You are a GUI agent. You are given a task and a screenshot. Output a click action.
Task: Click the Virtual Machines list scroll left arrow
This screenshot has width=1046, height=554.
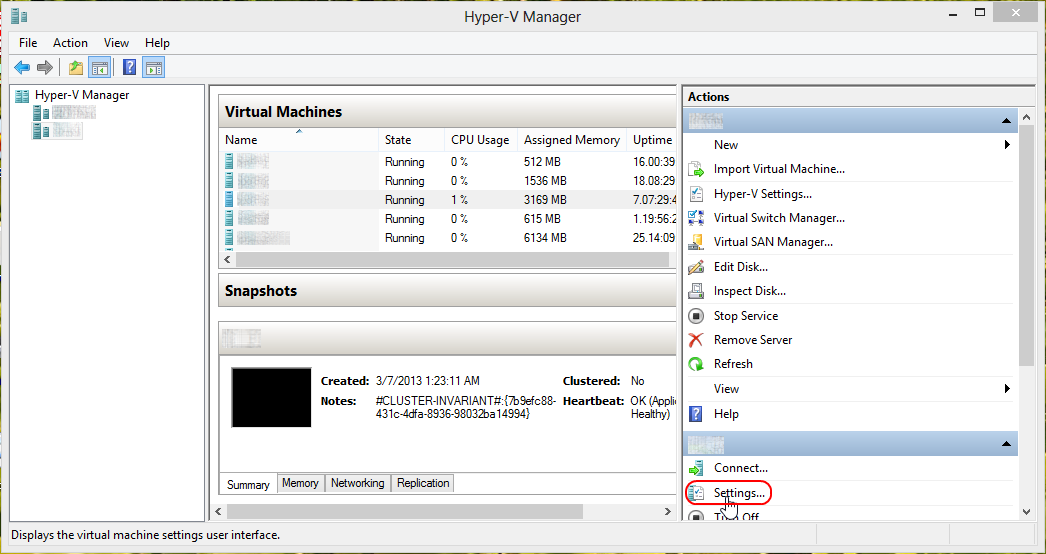click(x=227, y=259)
